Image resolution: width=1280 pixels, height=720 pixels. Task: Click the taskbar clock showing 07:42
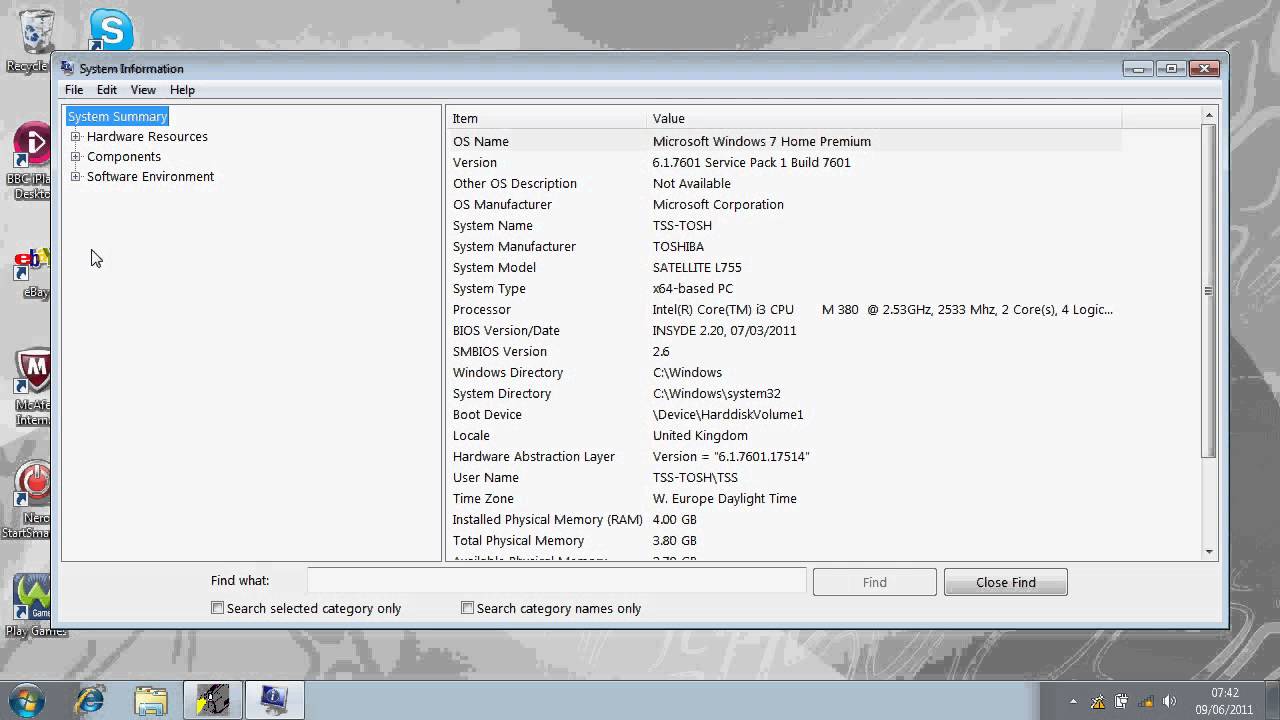1224,701
